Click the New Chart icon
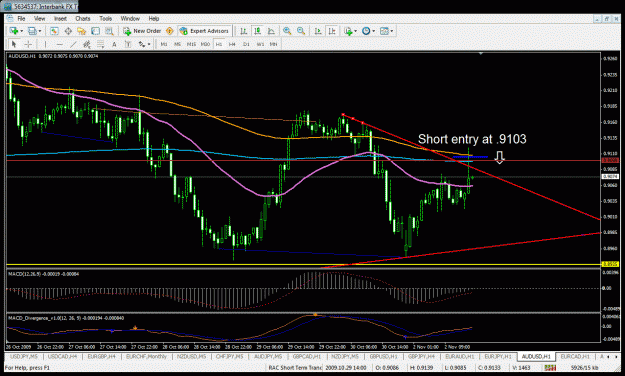625x376 pixels. pyautogui.click(x=14, y=31)
